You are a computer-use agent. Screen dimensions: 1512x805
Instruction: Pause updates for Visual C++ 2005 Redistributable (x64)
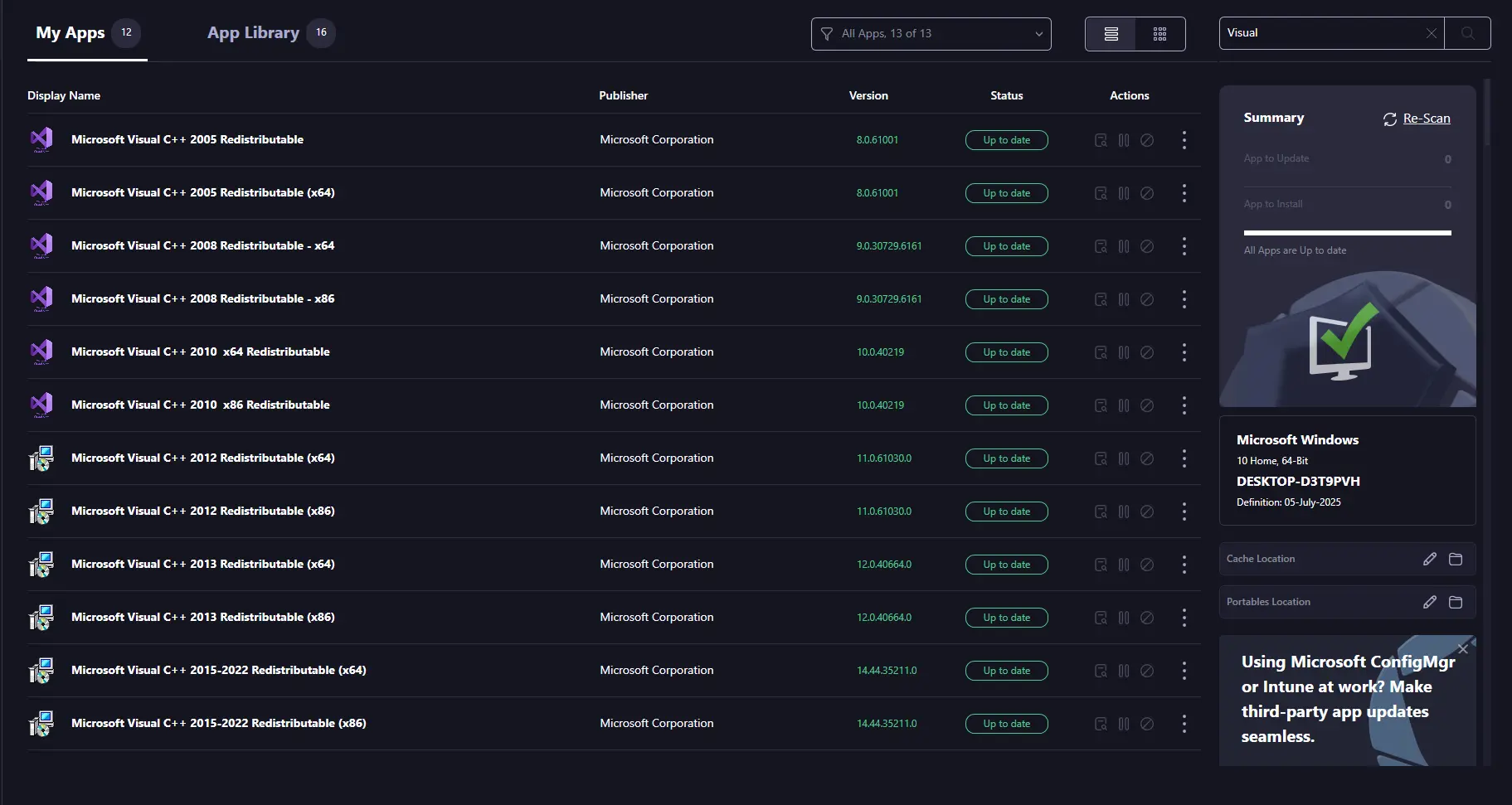tap(1124, 193)
